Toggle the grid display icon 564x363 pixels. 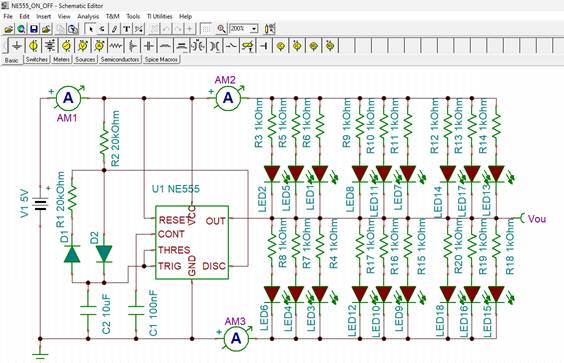click(206, 29)
